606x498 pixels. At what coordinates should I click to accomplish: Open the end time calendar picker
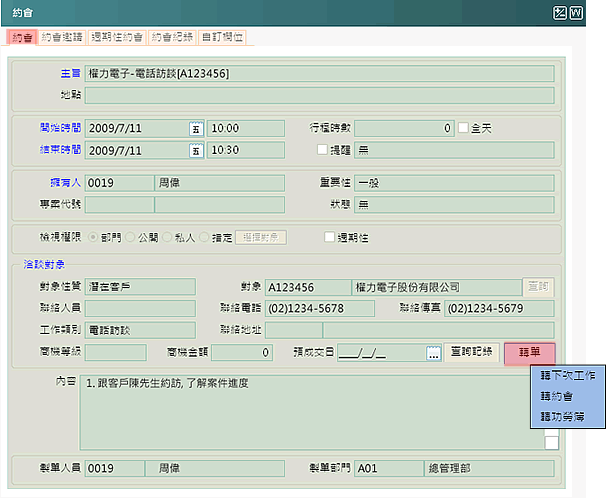pos(196,150)
